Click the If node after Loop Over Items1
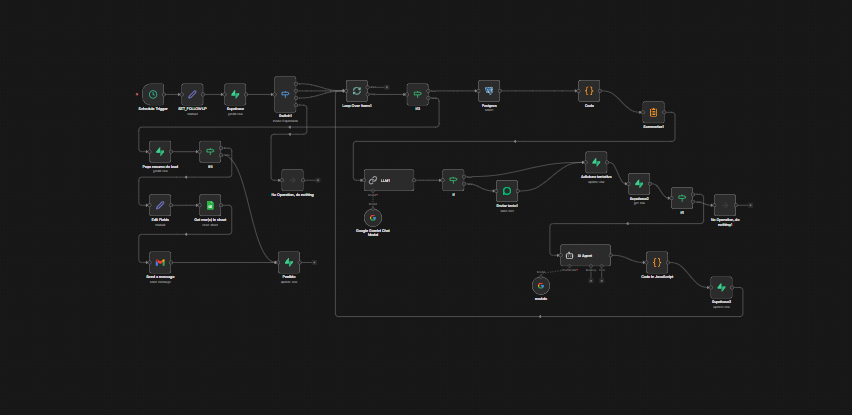 coord(418,93)
